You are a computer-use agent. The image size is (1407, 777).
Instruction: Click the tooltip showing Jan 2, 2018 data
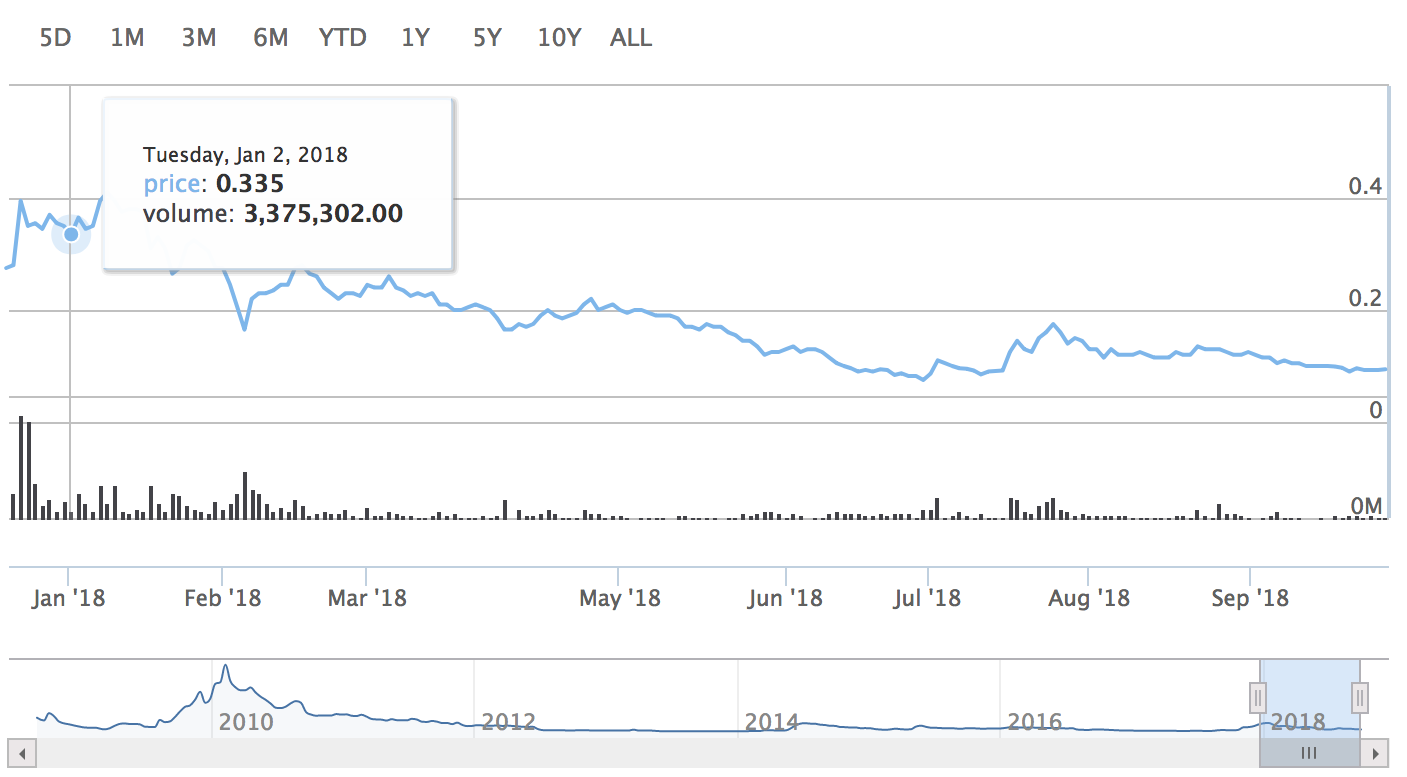click(278, 183)
